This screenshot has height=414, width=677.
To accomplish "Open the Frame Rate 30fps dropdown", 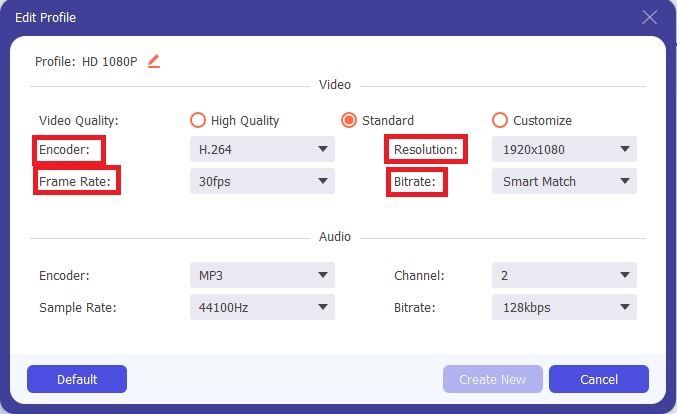I will [x=262, y=182].
